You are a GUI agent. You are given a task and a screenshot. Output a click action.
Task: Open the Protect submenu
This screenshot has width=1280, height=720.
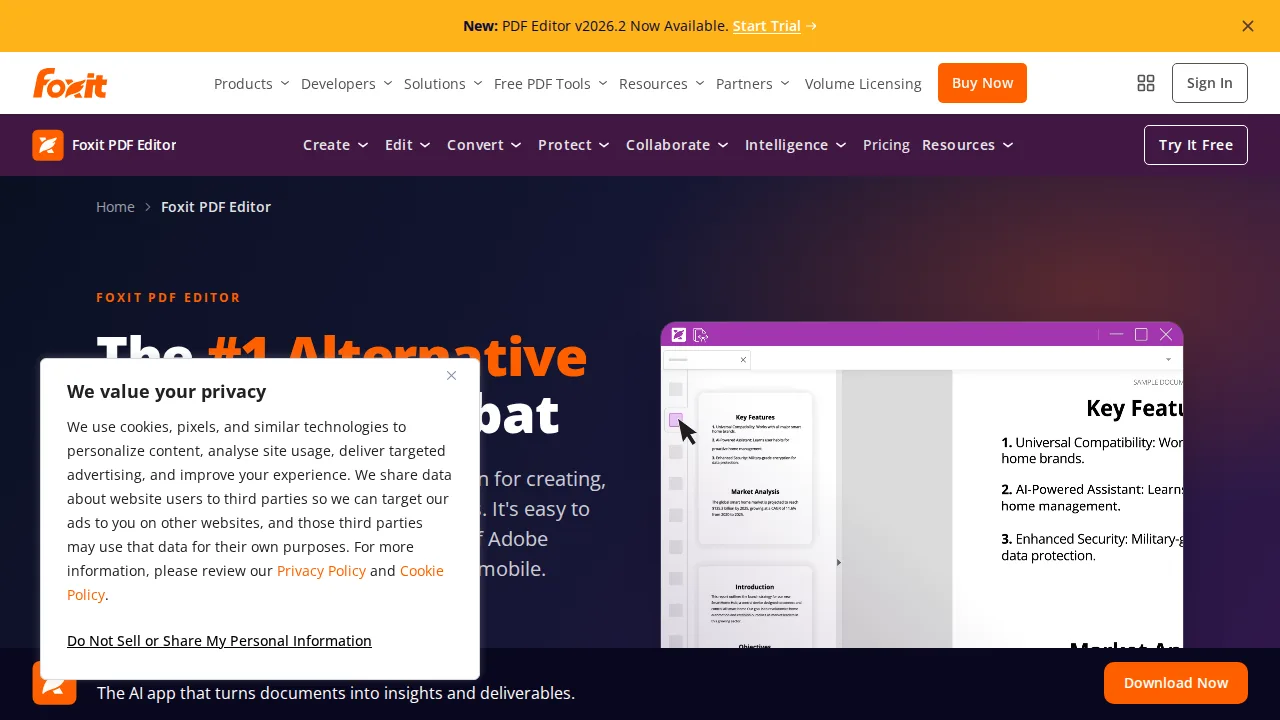coord(574,145)
